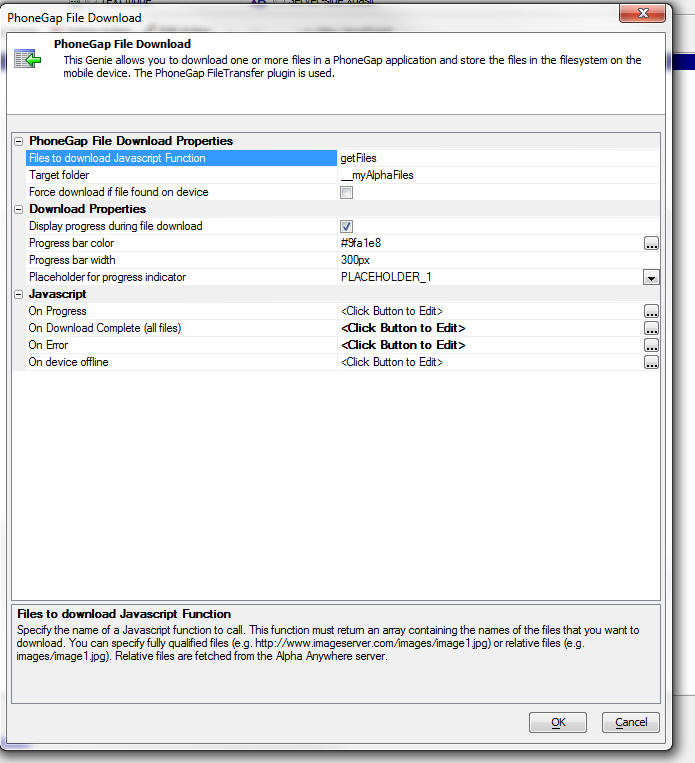Click the Cancel button
Viewport: 695px width, 763px height.
[631, 722]
